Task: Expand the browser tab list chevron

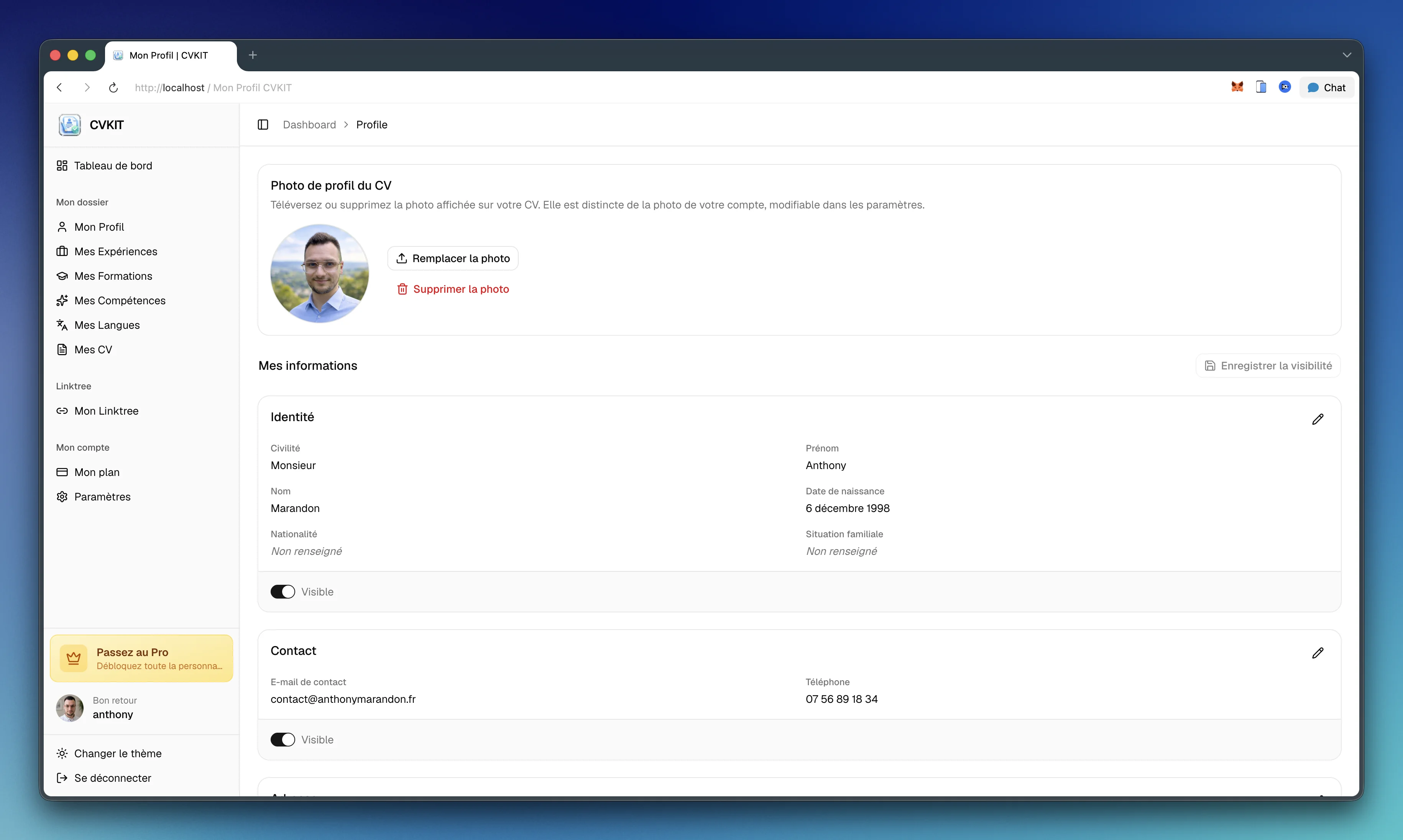Action: click(x=1346, y=55)
